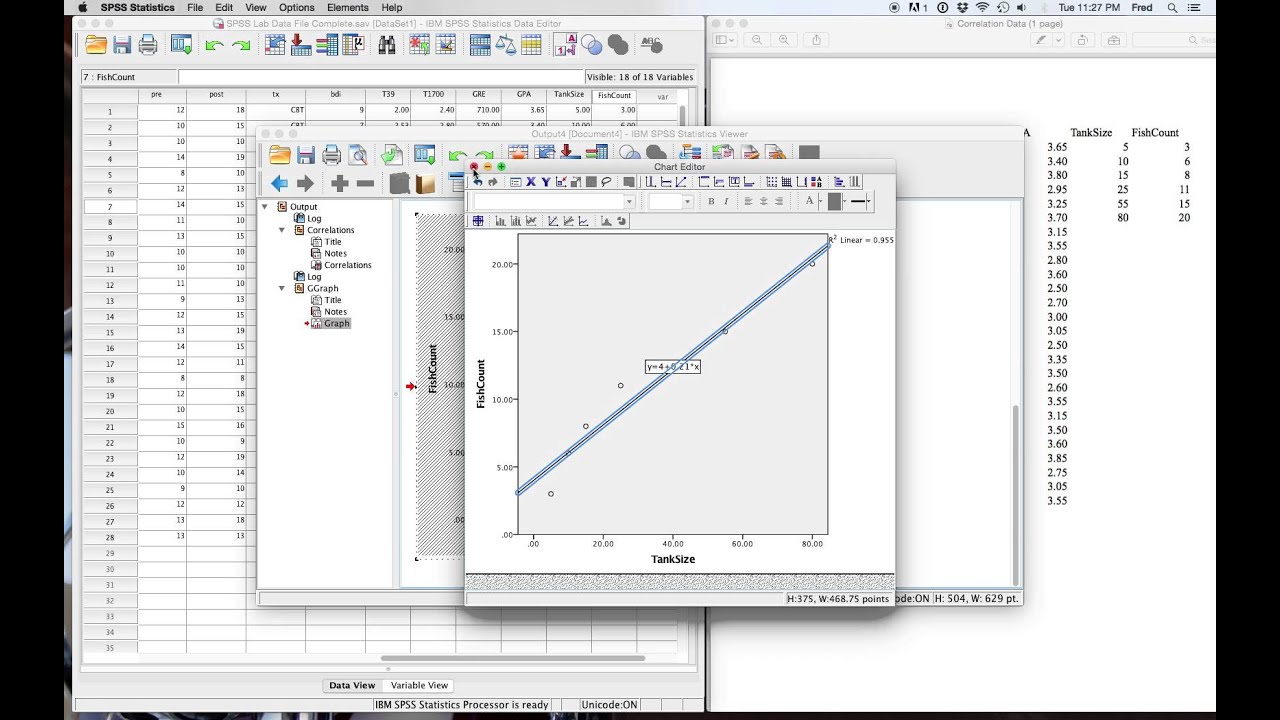
Task: Add fit line at total in Chart Editor
Action: (x=553, y=221)
